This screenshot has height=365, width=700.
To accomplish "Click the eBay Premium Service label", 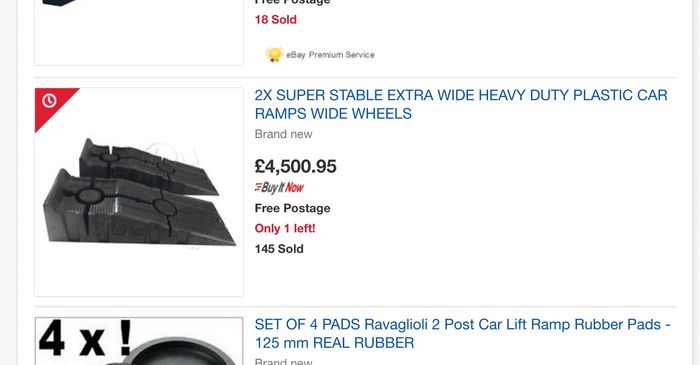I will (330, 55).
